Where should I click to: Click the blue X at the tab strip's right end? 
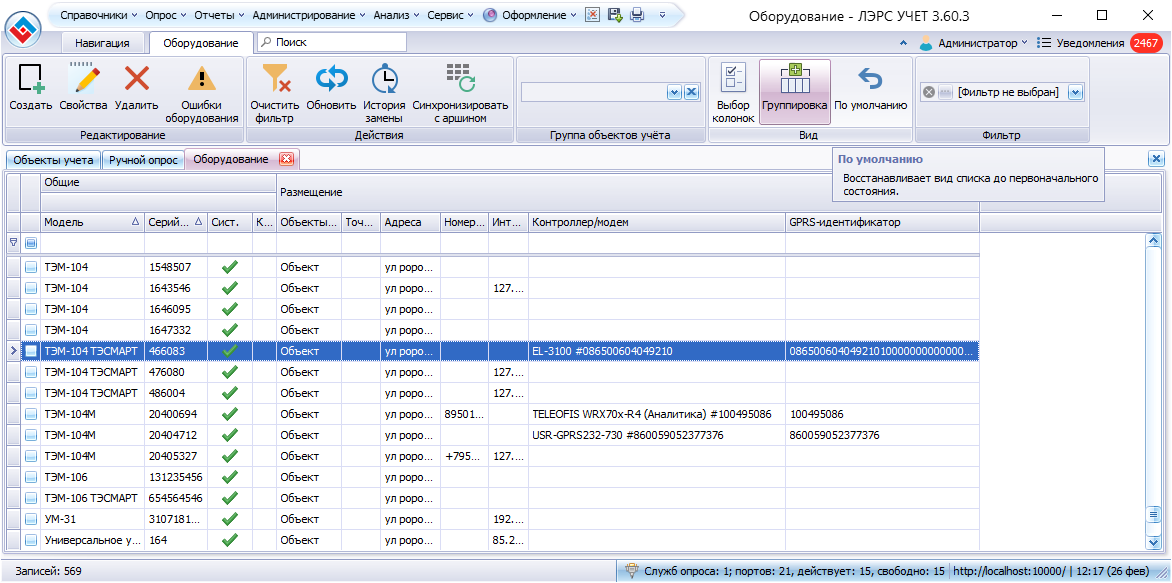pos(1156,158)
